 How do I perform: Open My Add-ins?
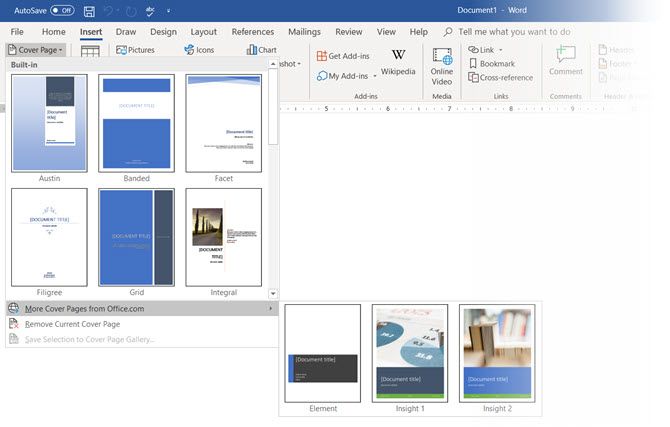click(342, 76)
